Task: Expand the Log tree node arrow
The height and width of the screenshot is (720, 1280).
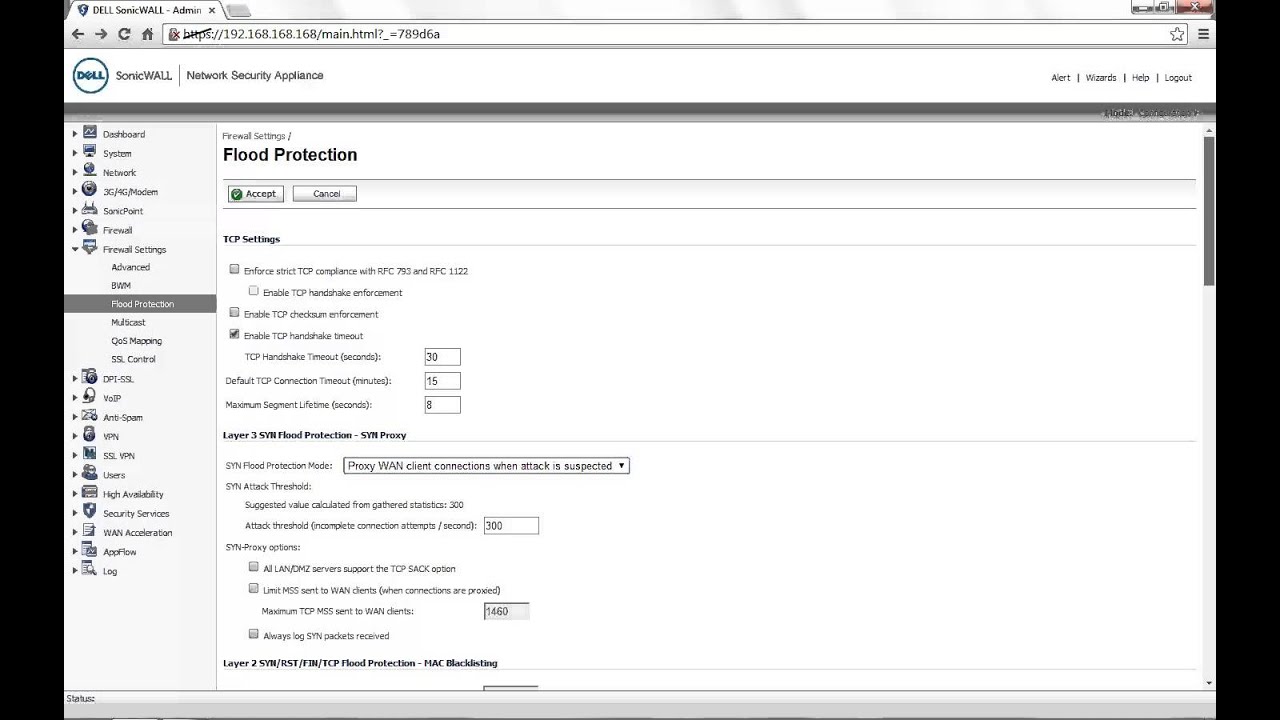Action: tap(75, 571)
